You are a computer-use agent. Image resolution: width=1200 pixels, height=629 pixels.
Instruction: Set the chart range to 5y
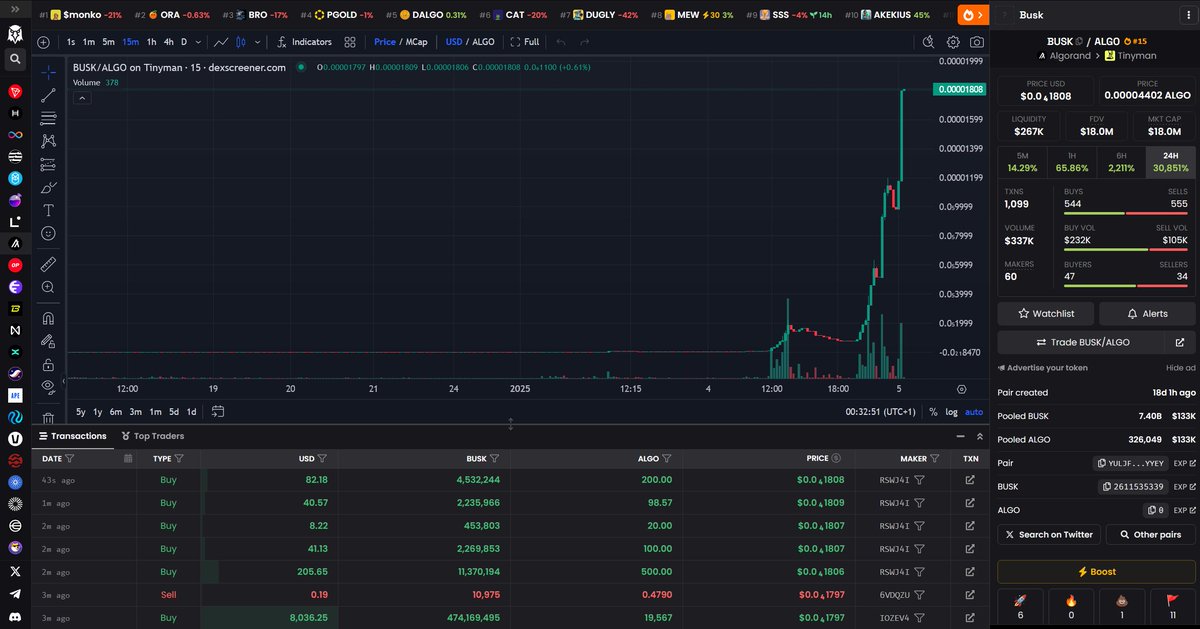pos(81,411)
